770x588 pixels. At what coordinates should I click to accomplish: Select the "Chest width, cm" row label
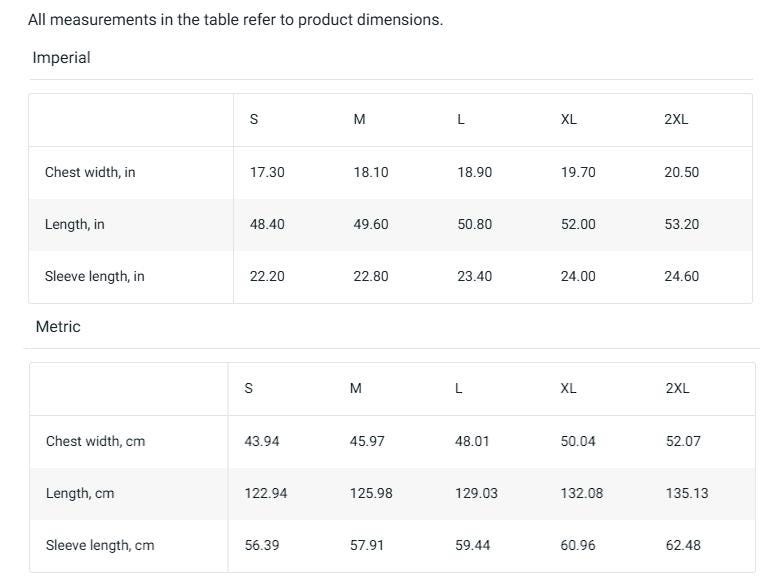(95, 441)
